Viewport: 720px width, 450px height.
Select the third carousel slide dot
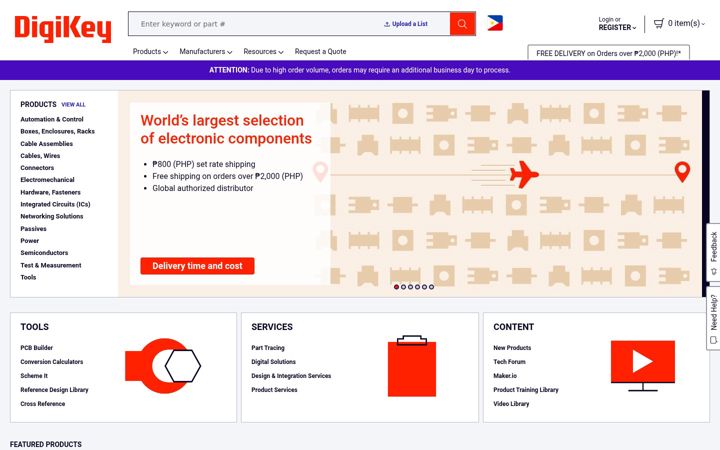(411, 287)
